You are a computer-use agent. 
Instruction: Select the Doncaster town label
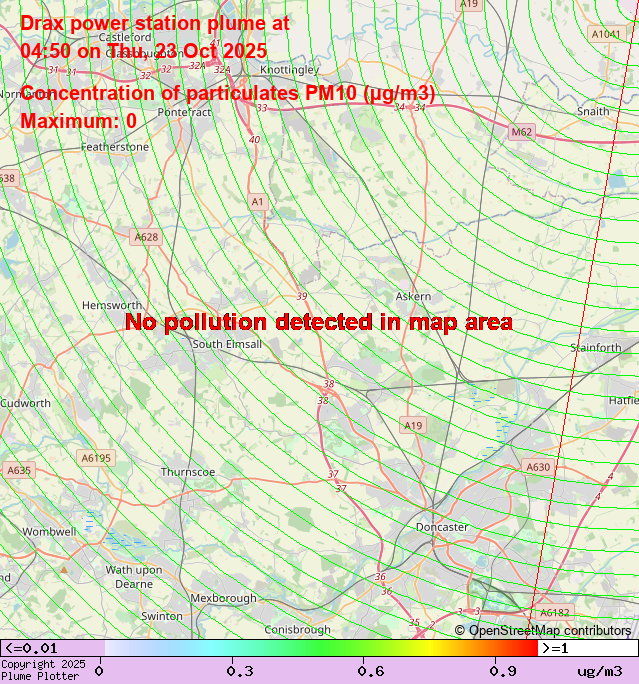click(442, 527)
